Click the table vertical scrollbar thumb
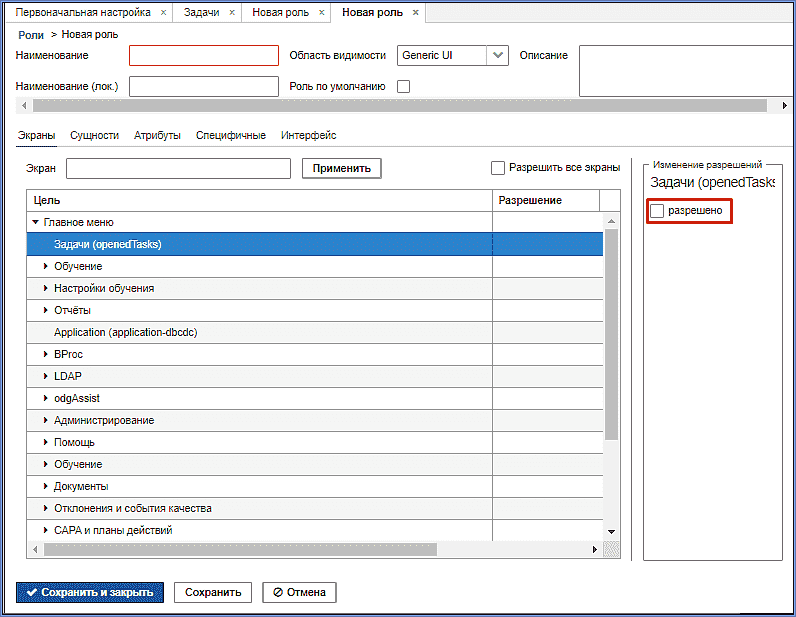Image resolution: width=796 pixels, height=617 pixels. (611, 334)
